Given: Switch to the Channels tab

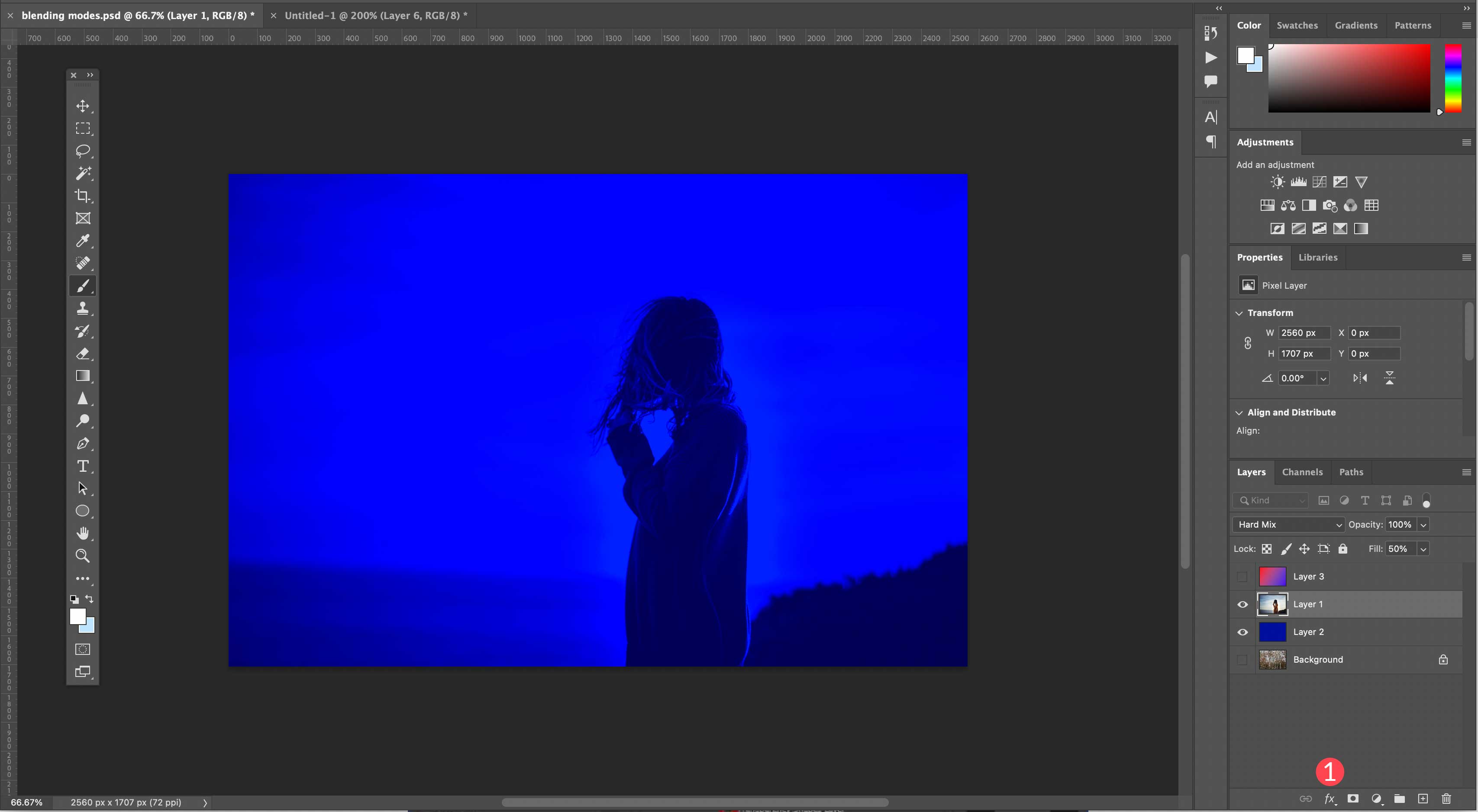Looking at the screenshot, I should [x=1302, y=471].
